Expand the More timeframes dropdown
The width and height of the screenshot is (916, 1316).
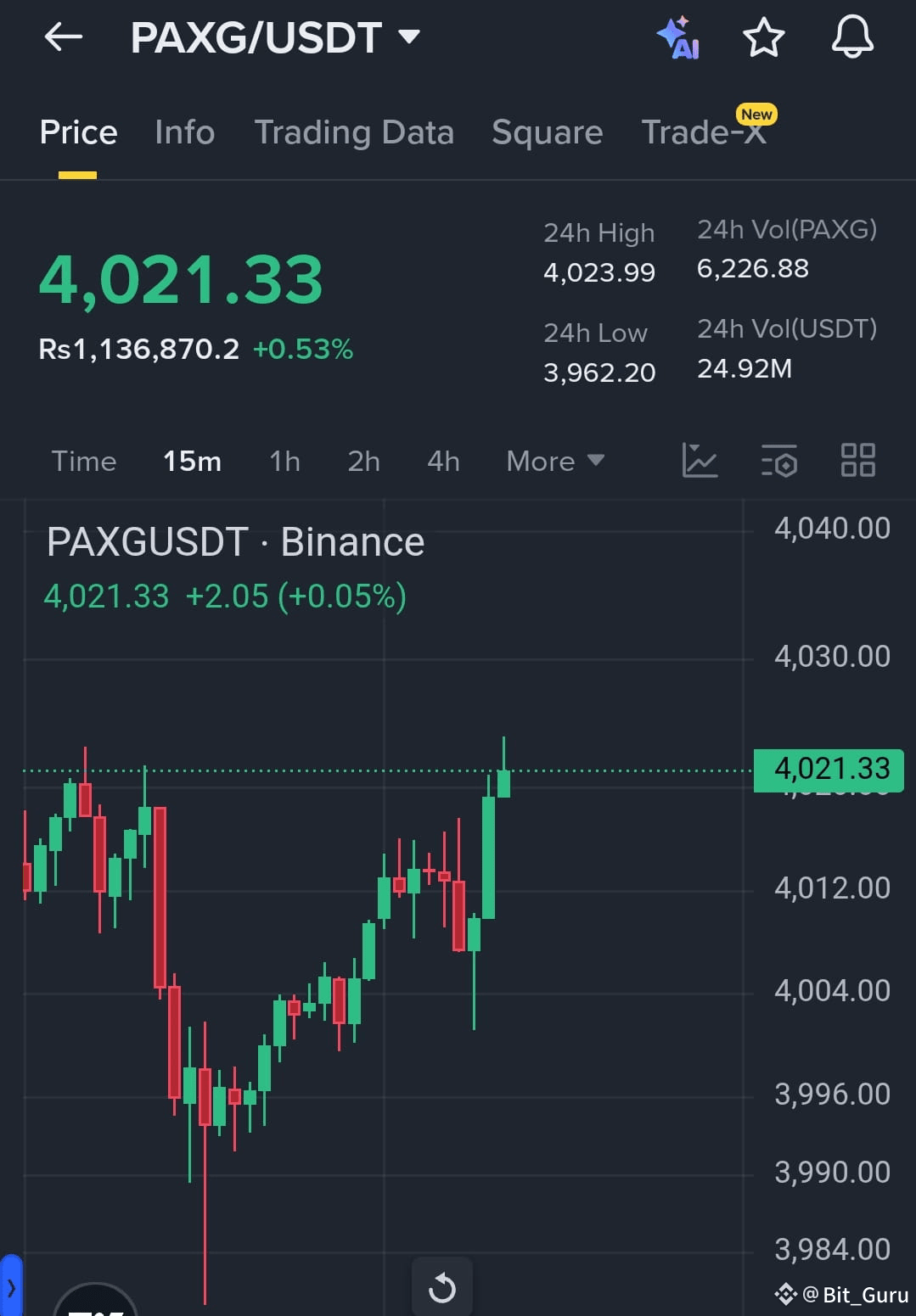tap(553, 461)
